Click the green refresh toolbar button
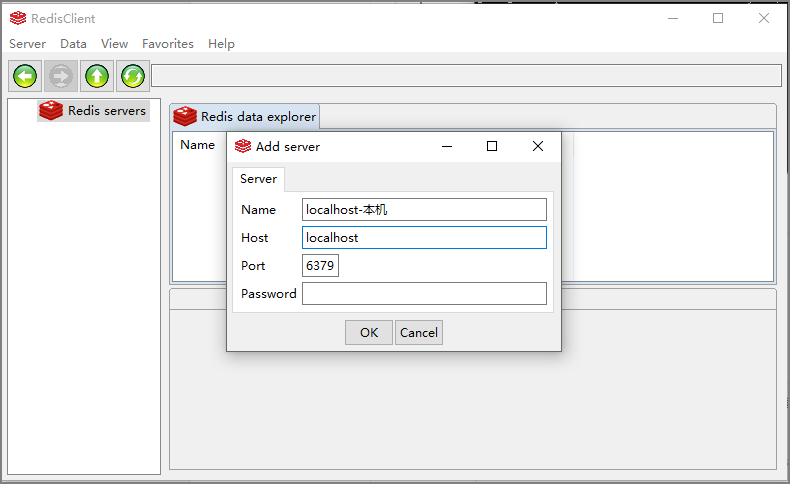The height and width of the screenshot is (484, 790). click(133, 76)
